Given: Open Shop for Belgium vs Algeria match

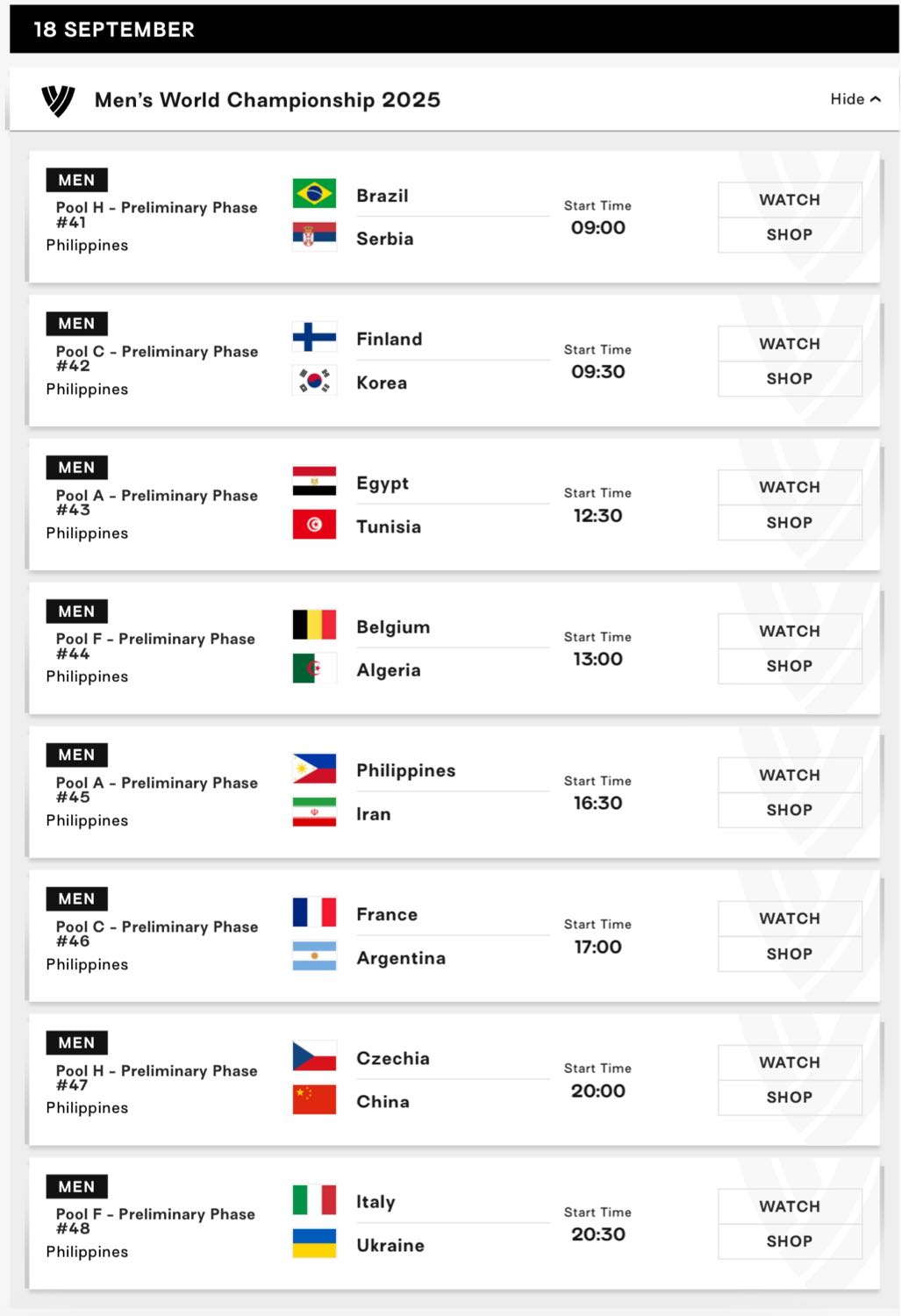Looking at the screenshot, I should pyautogui.click(x=790, y=666).
